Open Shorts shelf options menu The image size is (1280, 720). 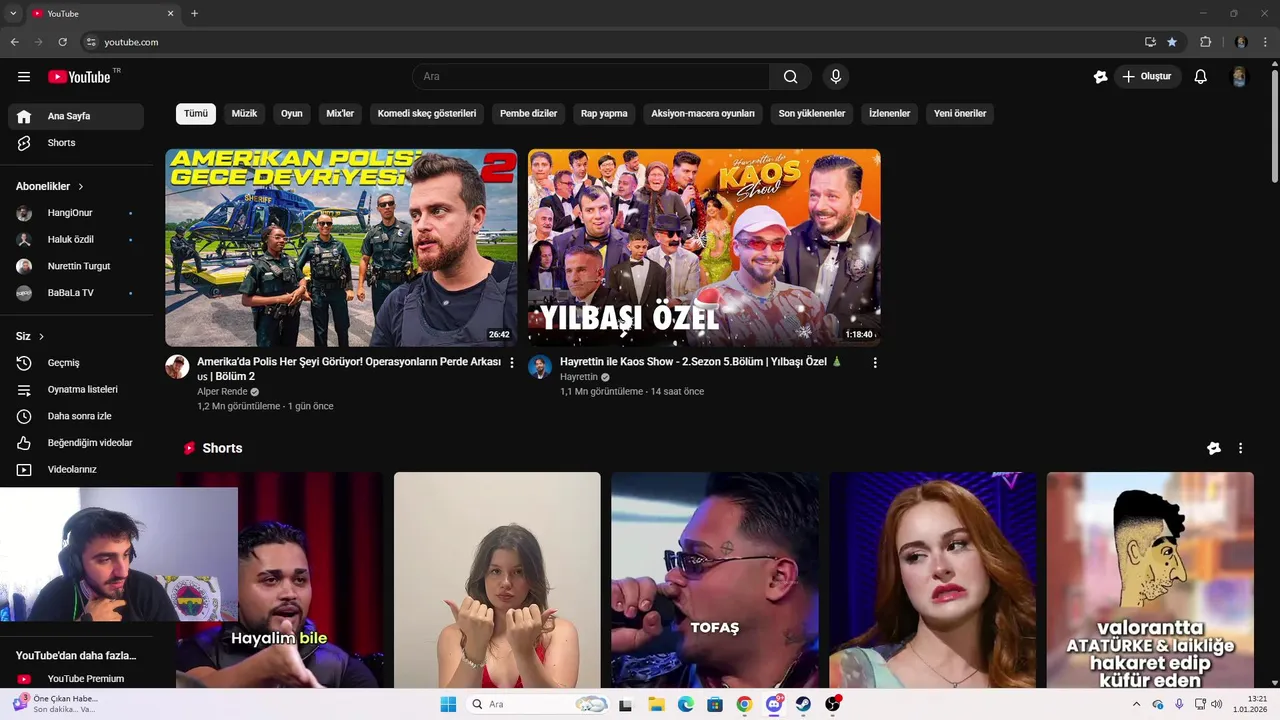coord(1240,449)
